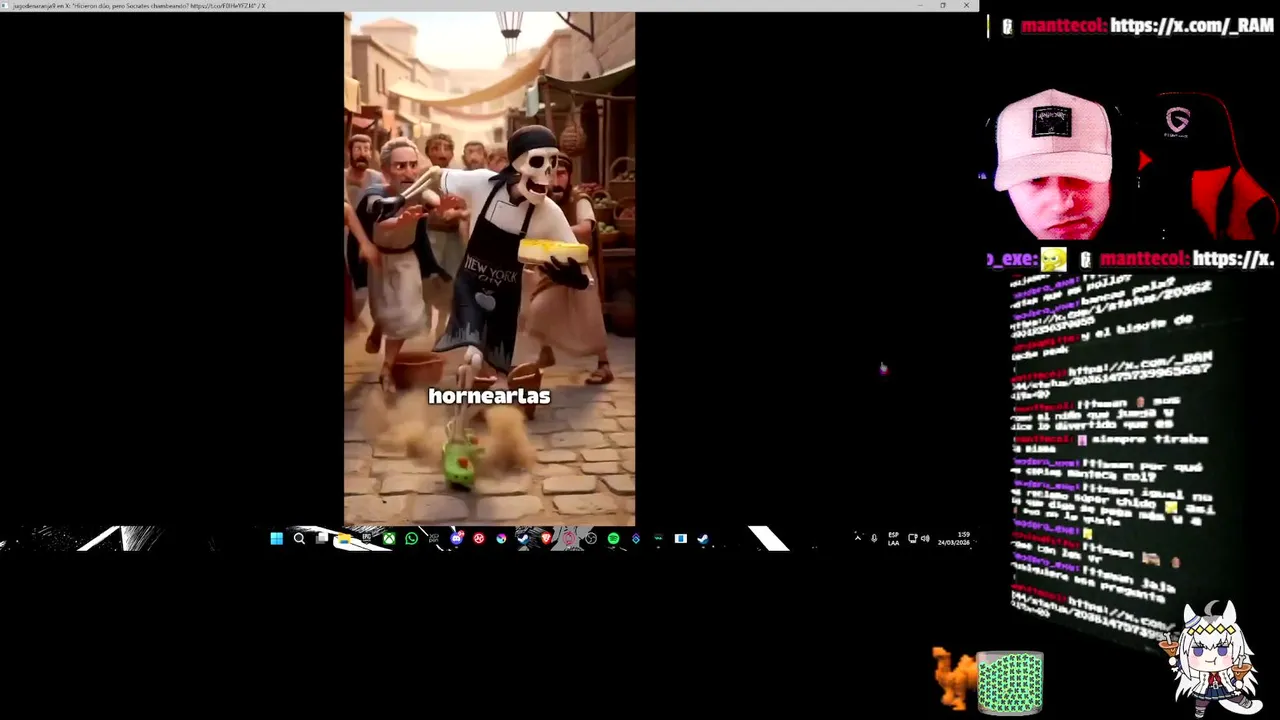
Task: Click the microphone tray icon
Action: pos(874,539)
